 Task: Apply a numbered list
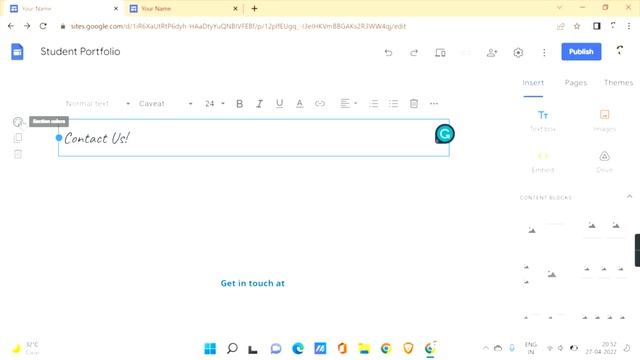point(373,104)
